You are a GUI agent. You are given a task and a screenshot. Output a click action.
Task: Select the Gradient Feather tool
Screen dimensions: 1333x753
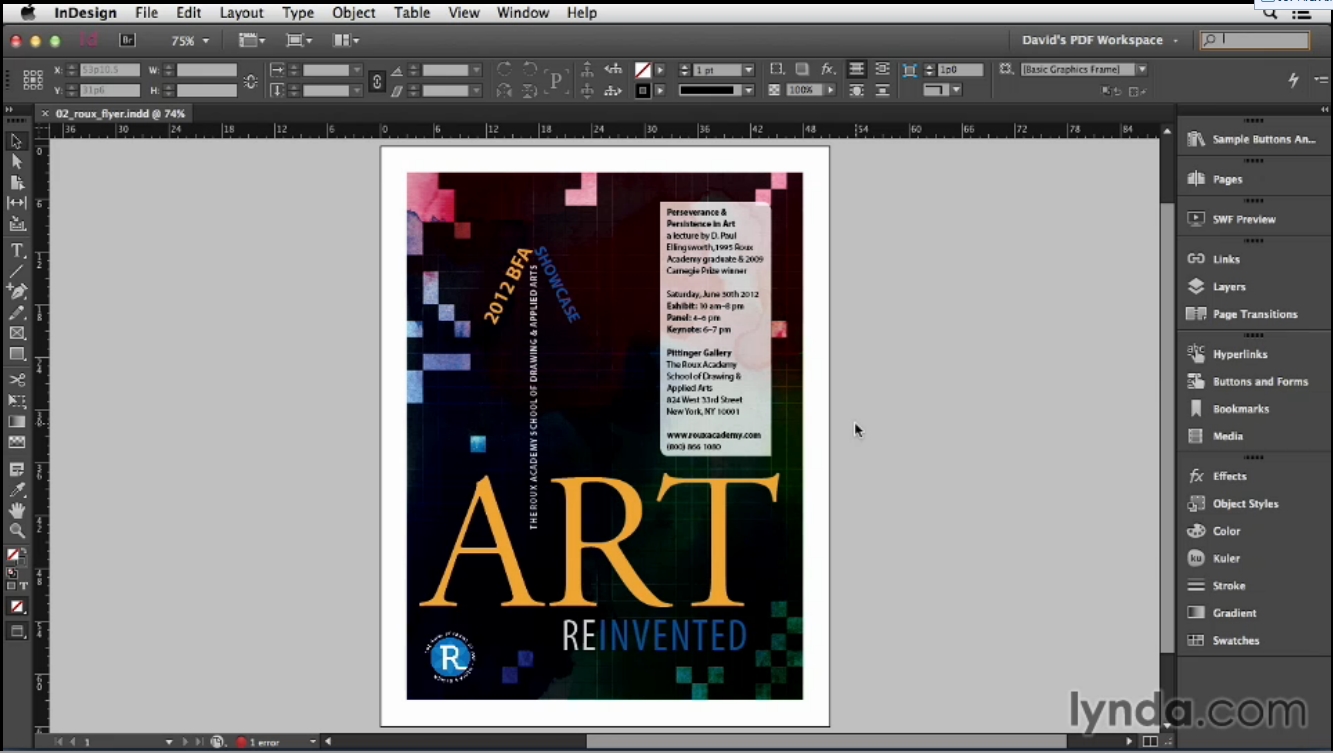tap(17, 442)
